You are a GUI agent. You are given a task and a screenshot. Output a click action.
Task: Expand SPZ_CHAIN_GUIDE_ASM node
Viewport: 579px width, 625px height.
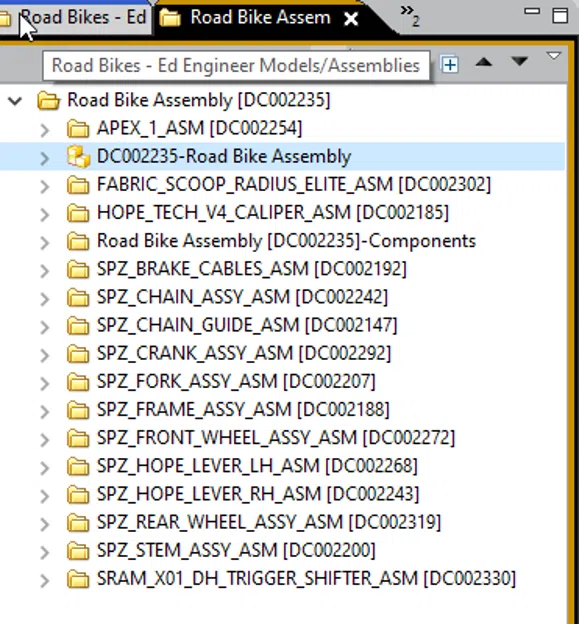tap(45, 327)
